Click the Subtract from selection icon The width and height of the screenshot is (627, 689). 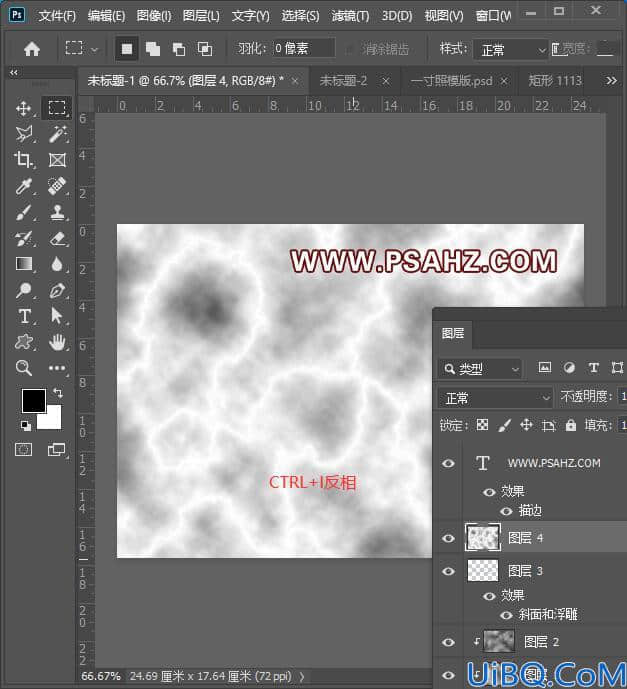pos(179,49)
